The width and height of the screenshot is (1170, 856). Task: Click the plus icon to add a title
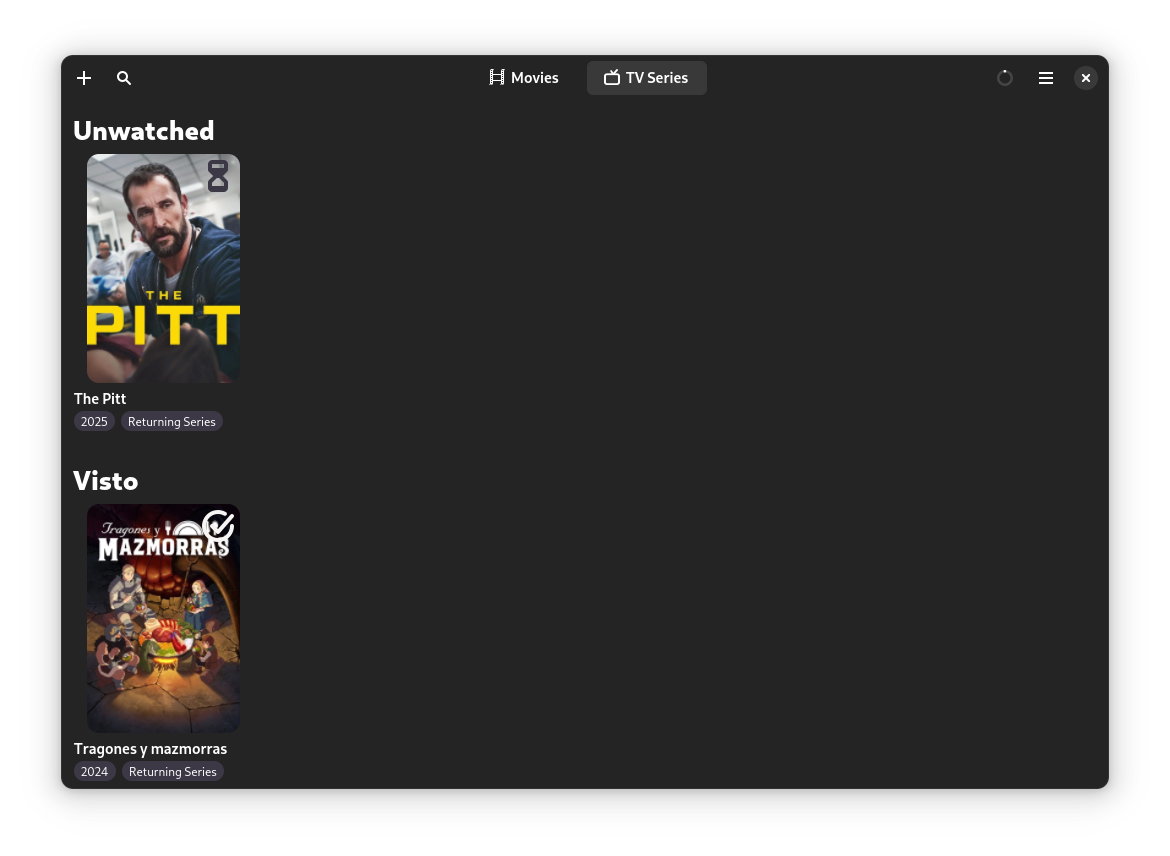[84, 78]
